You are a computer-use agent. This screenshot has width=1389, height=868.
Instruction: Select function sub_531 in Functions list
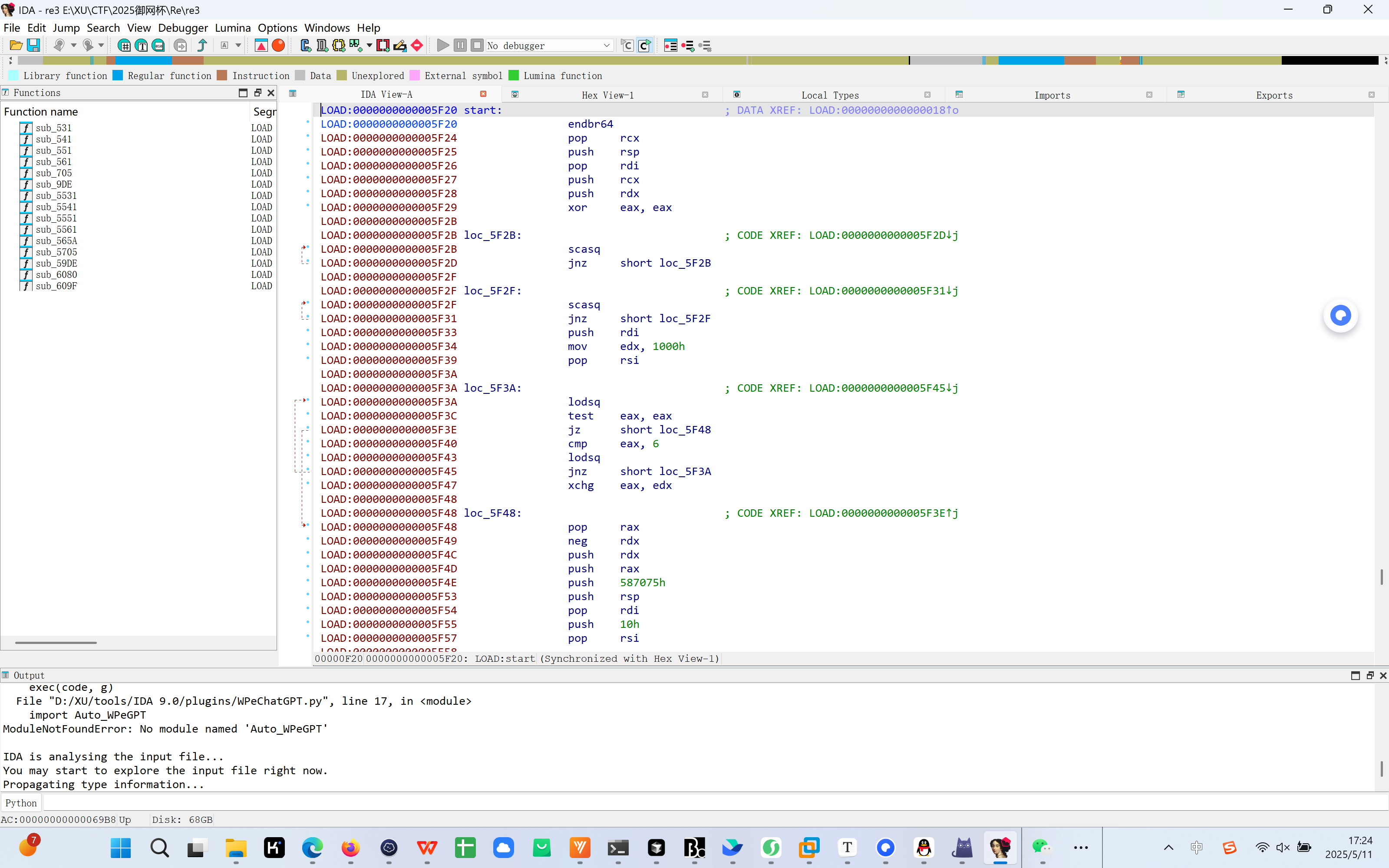[53, 128]
